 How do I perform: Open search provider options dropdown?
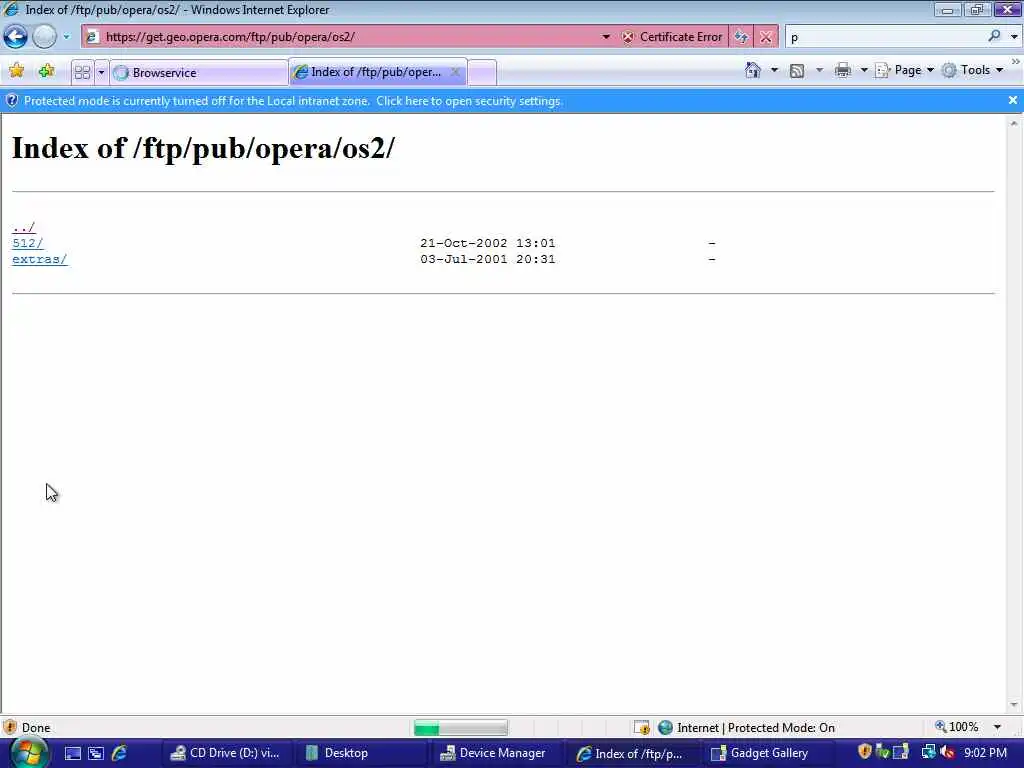tap(1014, 37)
